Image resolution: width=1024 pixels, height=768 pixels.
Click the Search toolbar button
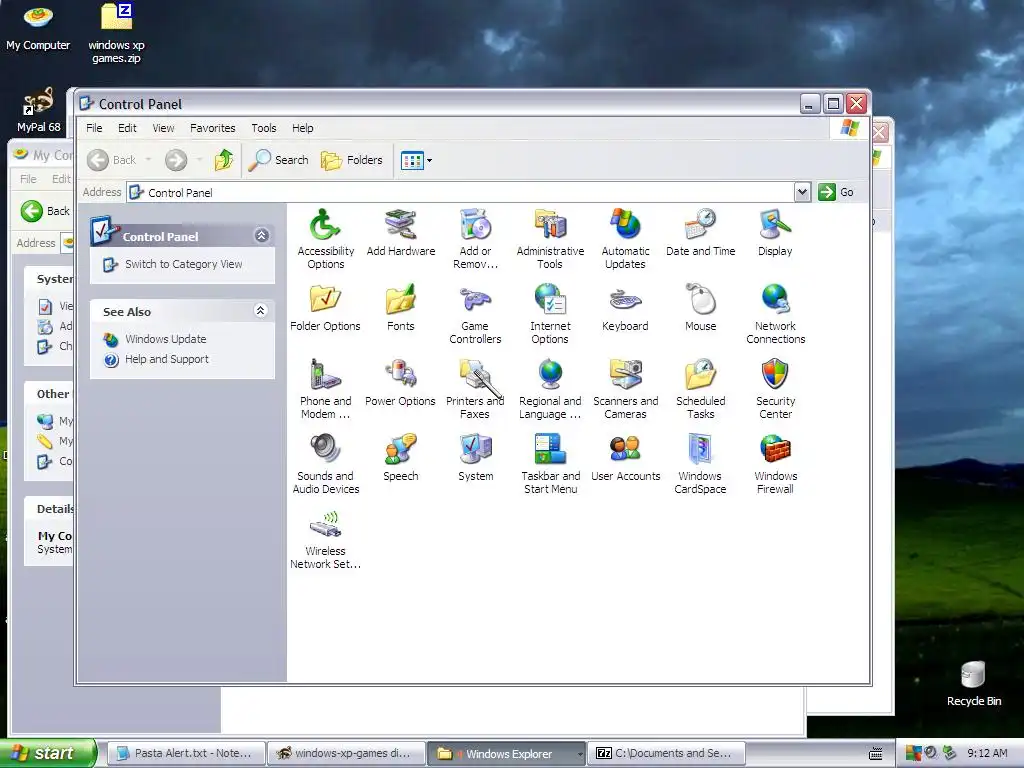279,160
